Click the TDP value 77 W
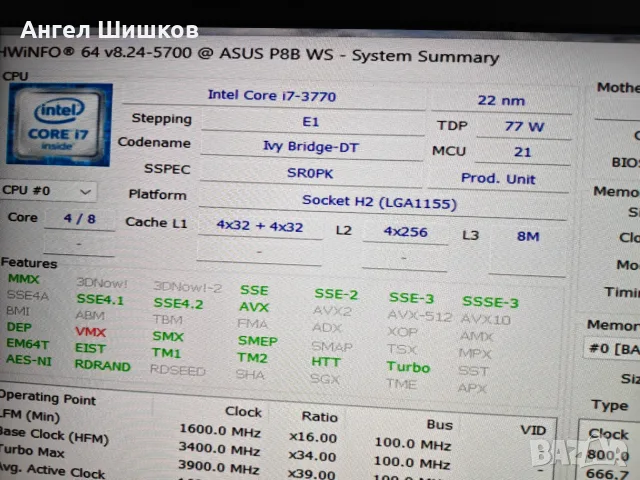Screen dimensions: 640x480 pyautogui.click(x=524, y=127)
